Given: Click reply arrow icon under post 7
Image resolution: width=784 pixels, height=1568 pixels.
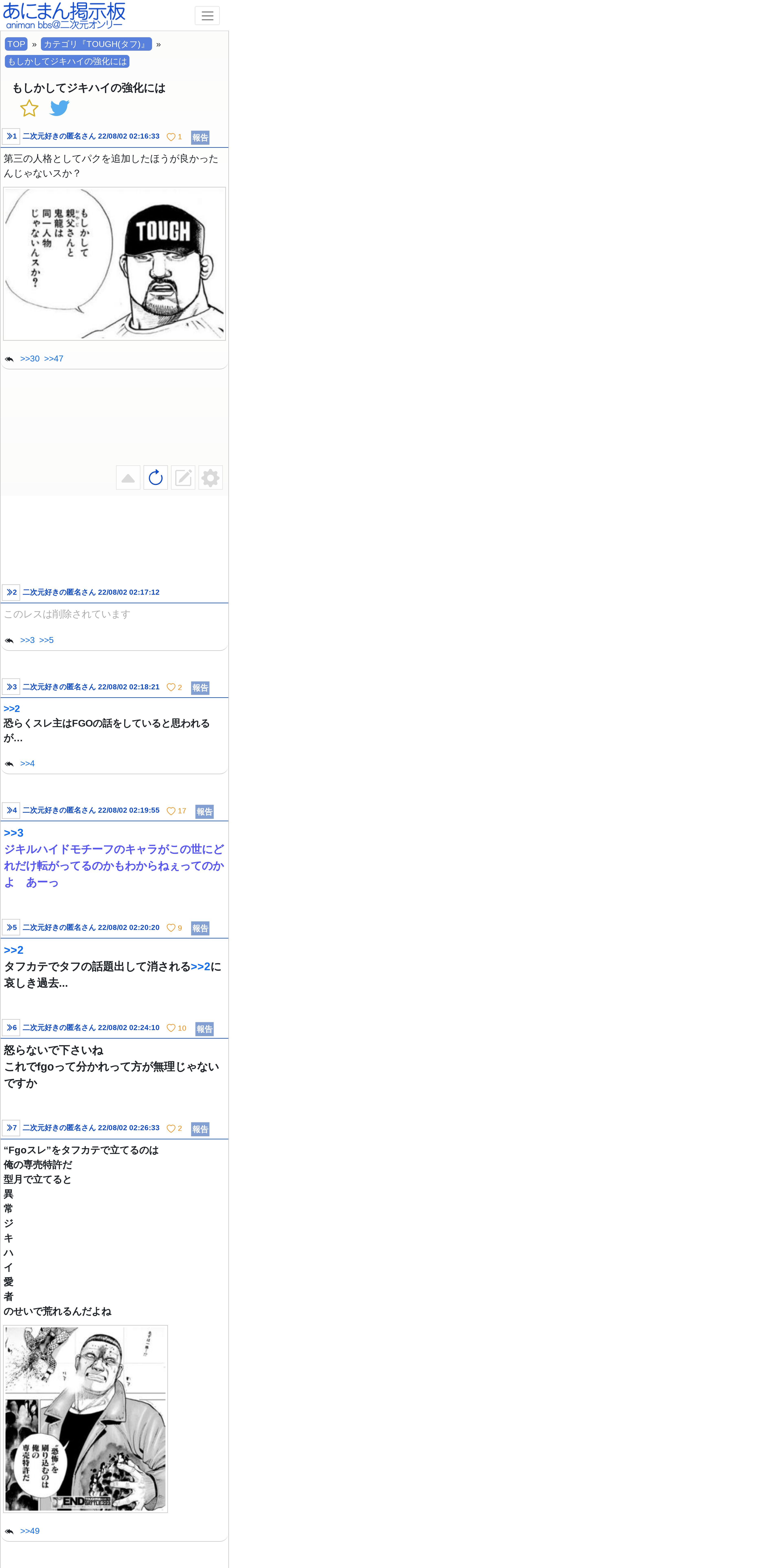Looking at the screenshot, I should pyautogui.click(x=9, y=1532).
